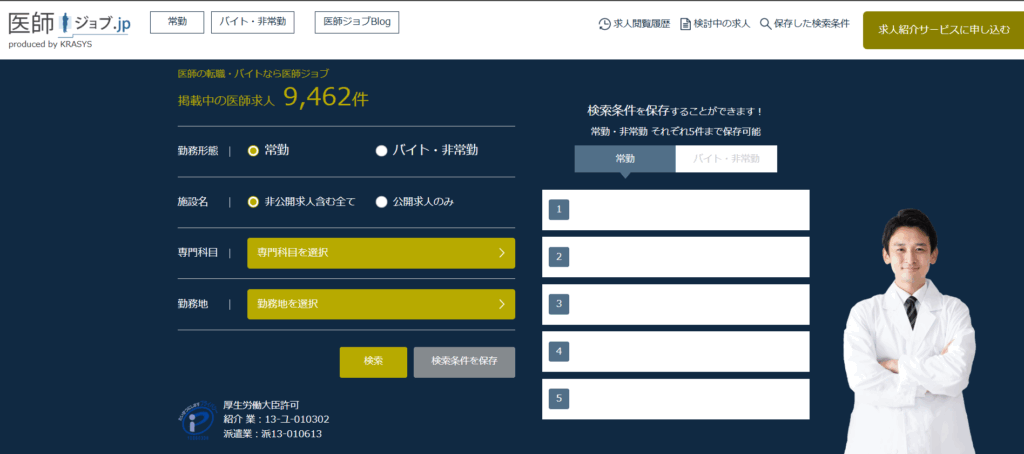Click saved condition number 3 badge
This screenshot has height=454, width=1024.
click(x=559, y=304)
